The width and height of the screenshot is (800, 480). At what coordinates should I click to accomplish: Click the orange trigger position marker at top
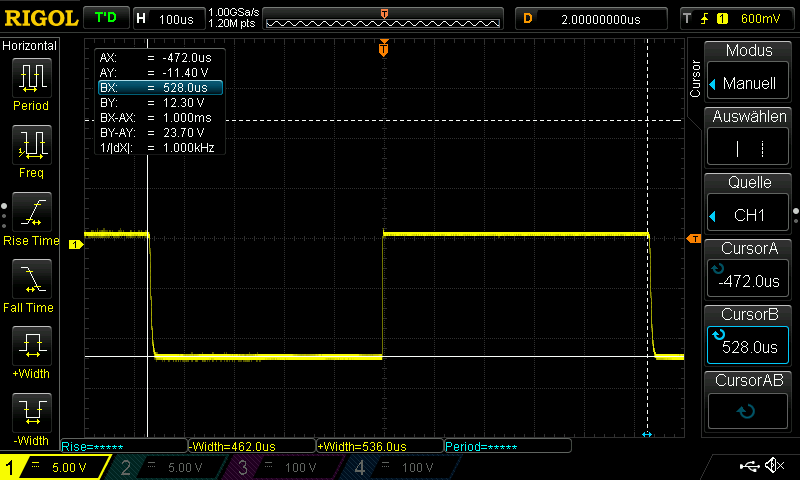[384, 48]
